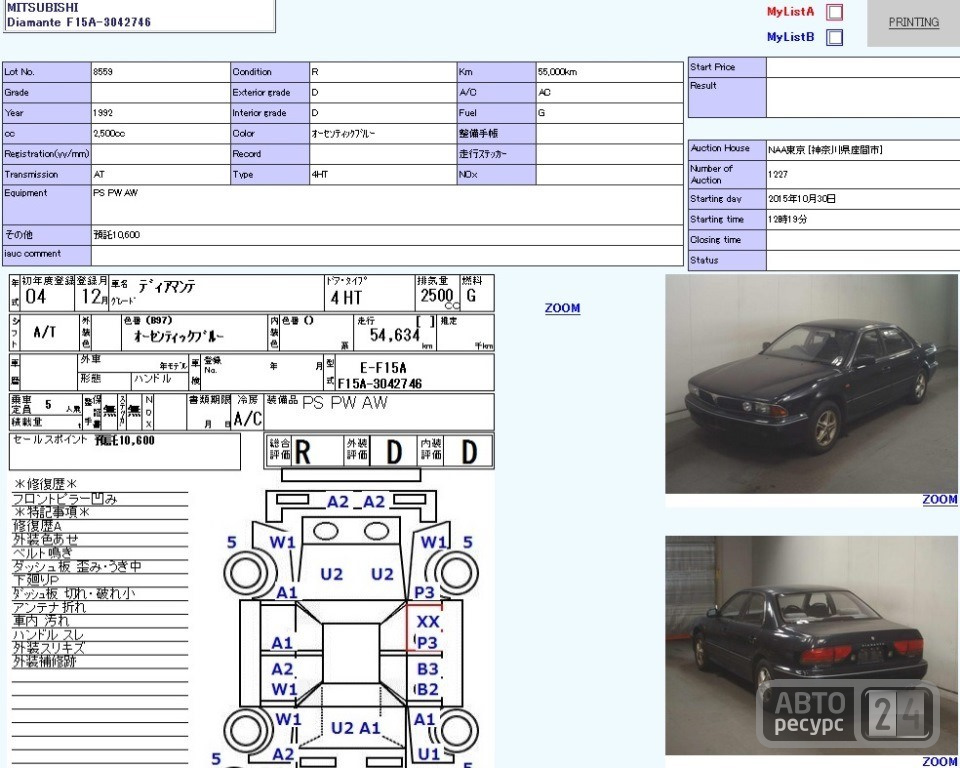Screen dimensions: 960x768
Task: Check the MyListB checkbox
Action: 834,37
